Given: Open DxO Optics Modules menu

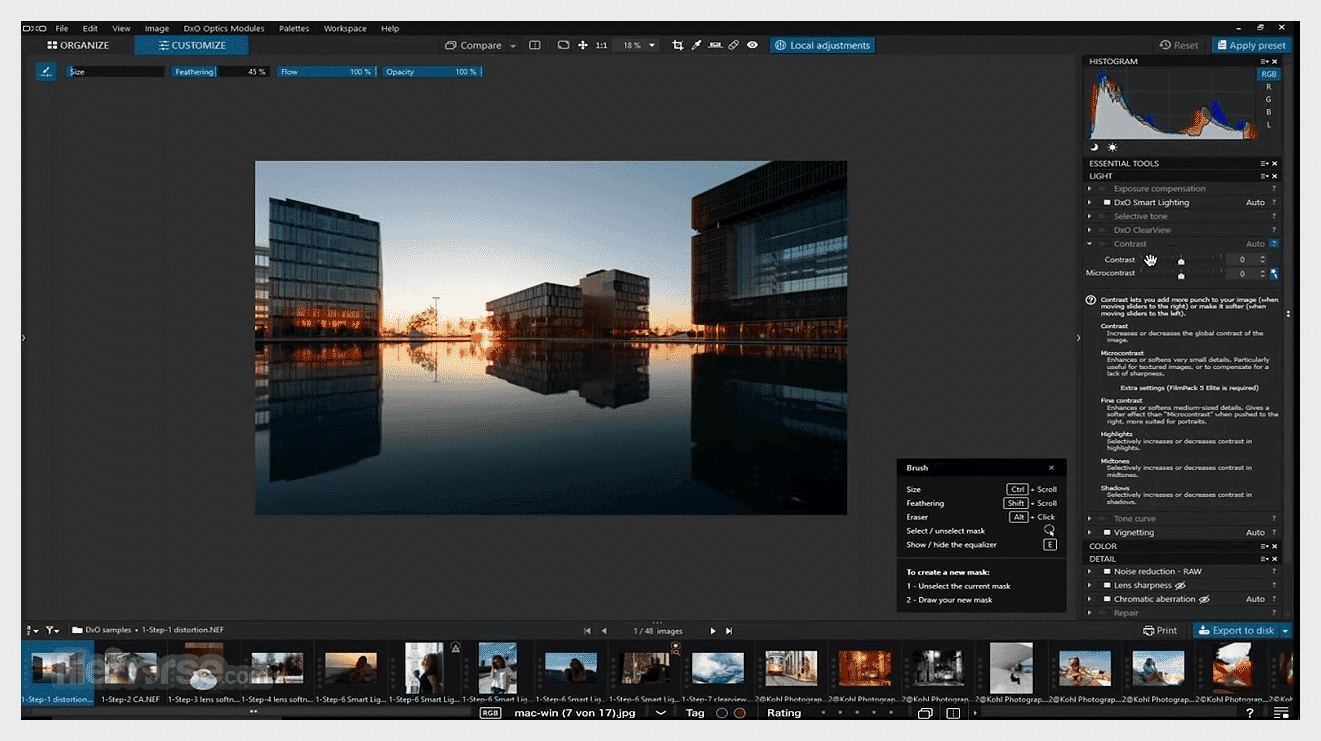Looking at the screenshot, I should click(x=224, y=28).
